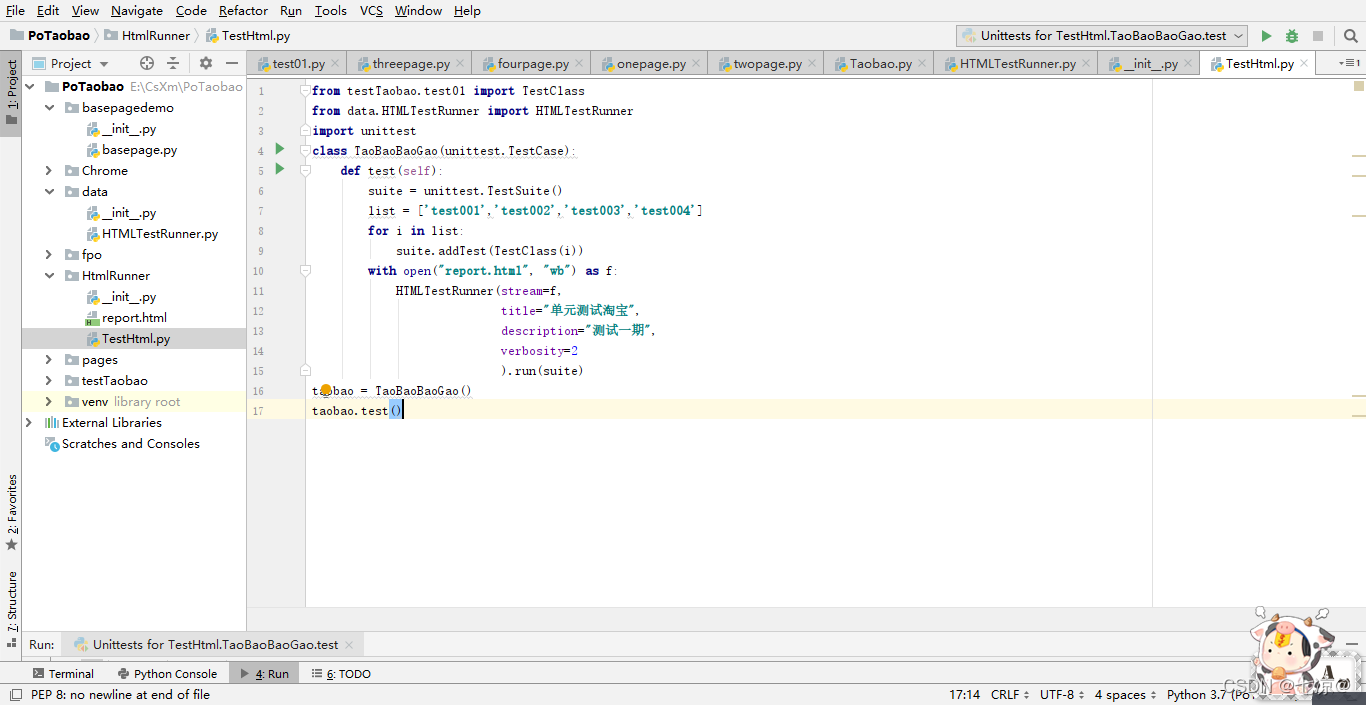Collapse the data folder
The width and height of the screenshot is (1366, 705).
pos(49,192)
